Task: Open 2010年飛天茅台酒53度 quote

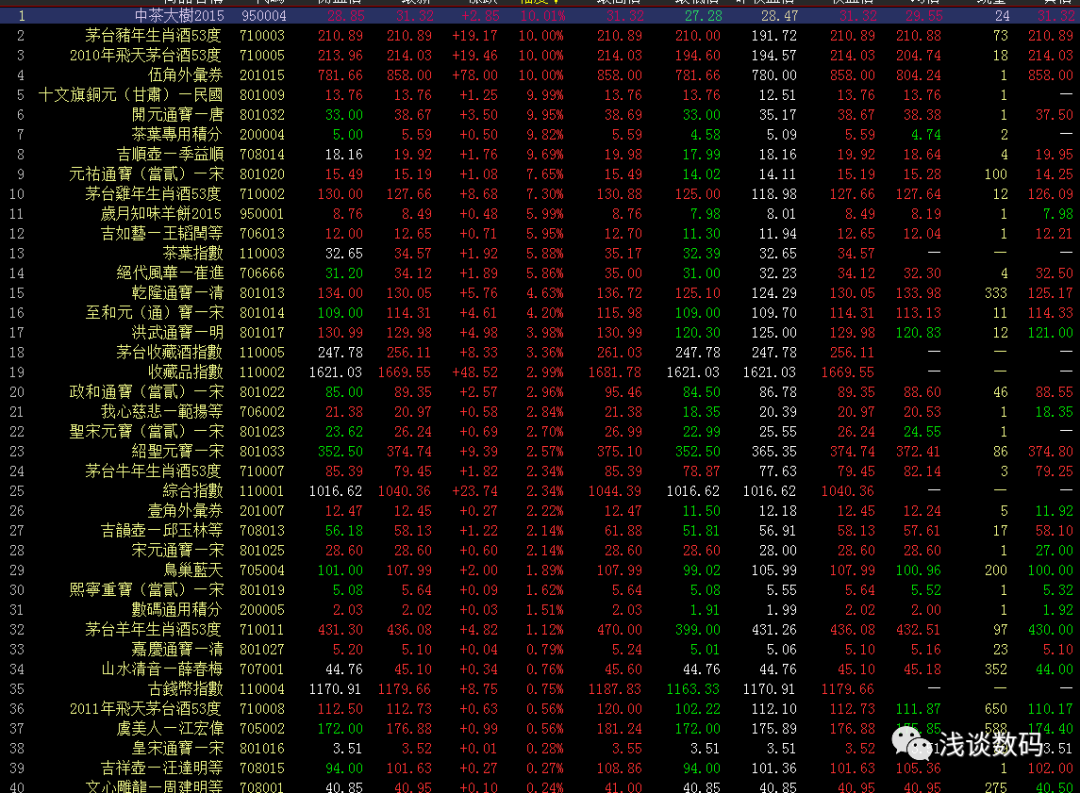Action: [x=146, y=55]
